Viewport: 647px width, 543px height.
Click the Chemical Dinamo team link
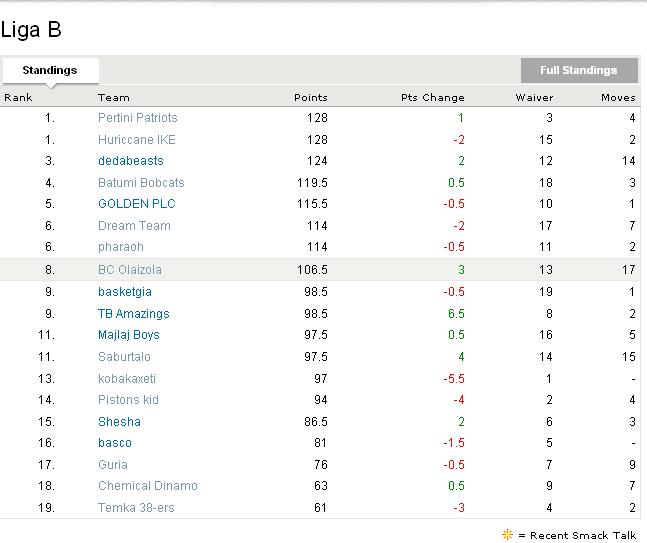148,486
